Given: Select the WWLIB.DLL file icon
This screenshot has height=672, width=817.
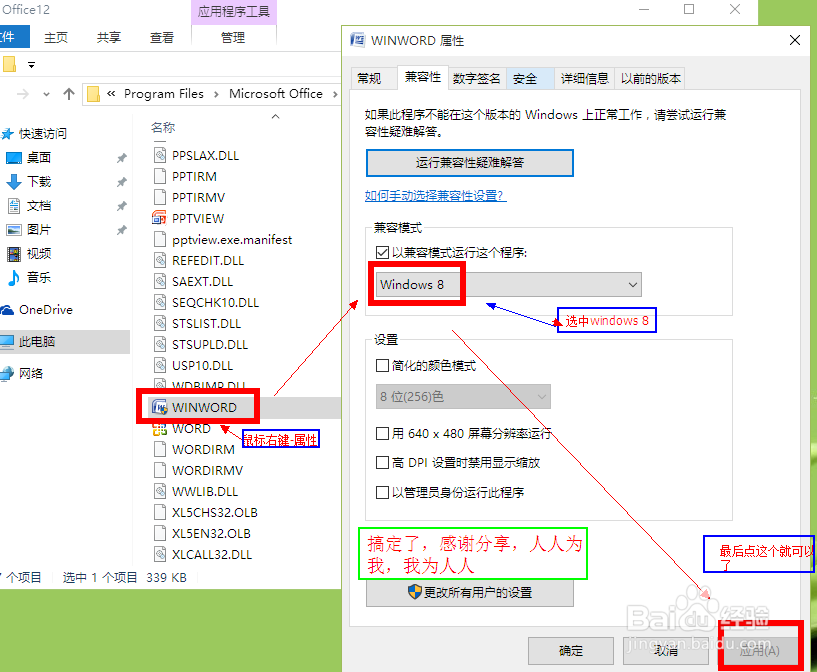Looking at the screenshot, I should [160, 491].
